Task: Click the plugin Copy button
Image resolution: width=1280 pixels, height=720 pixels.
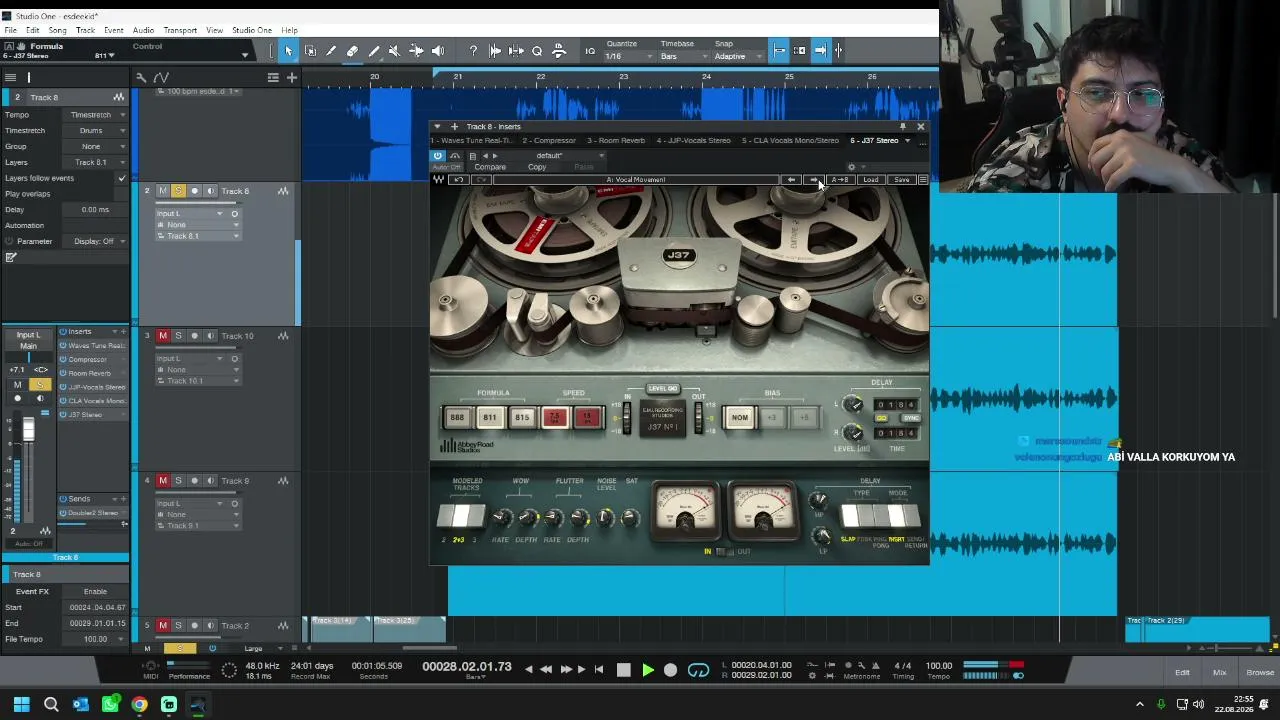Action: 537,167
